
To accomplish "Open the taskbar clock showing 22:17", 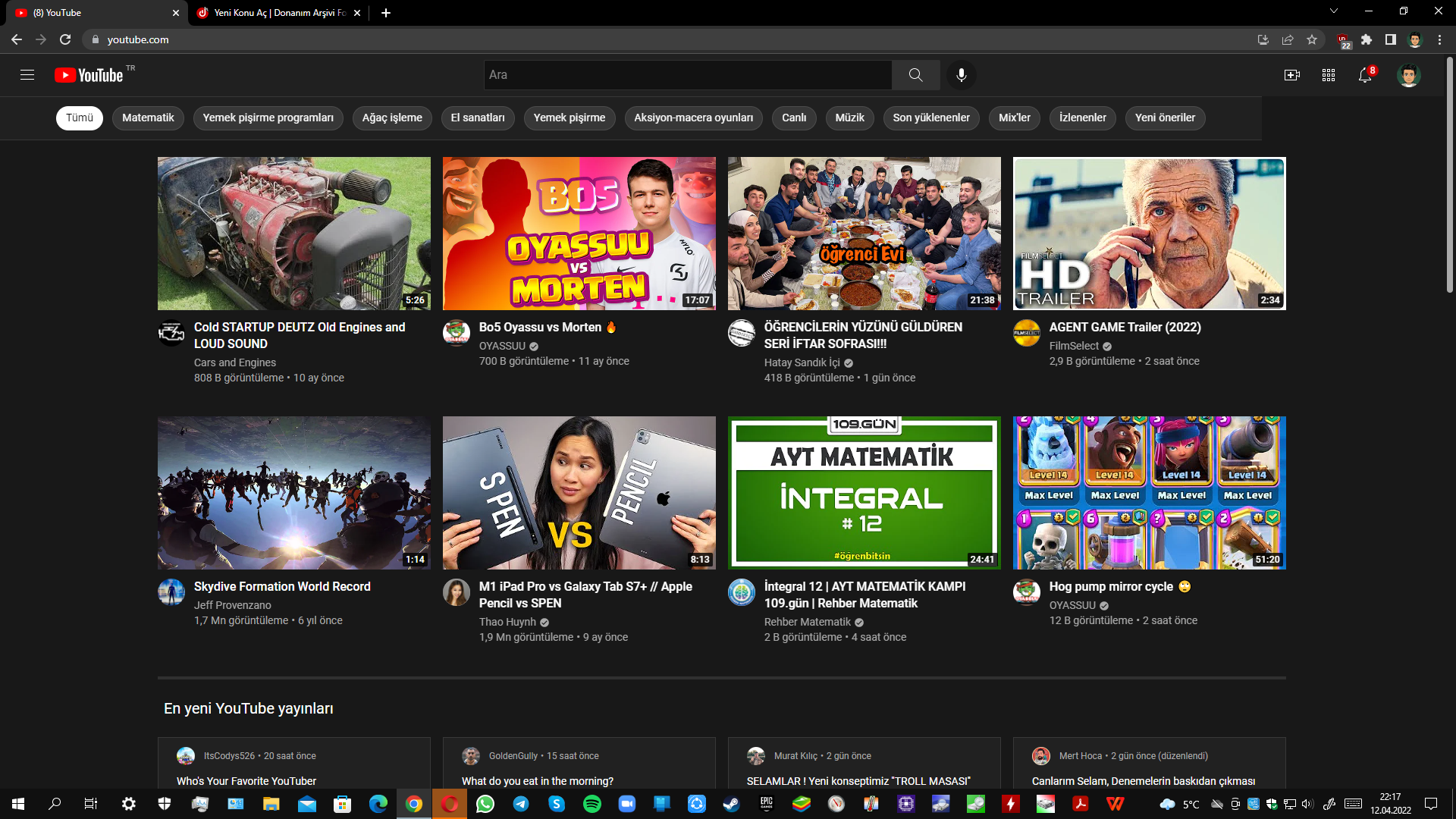I will click(x=1391, y=804).
